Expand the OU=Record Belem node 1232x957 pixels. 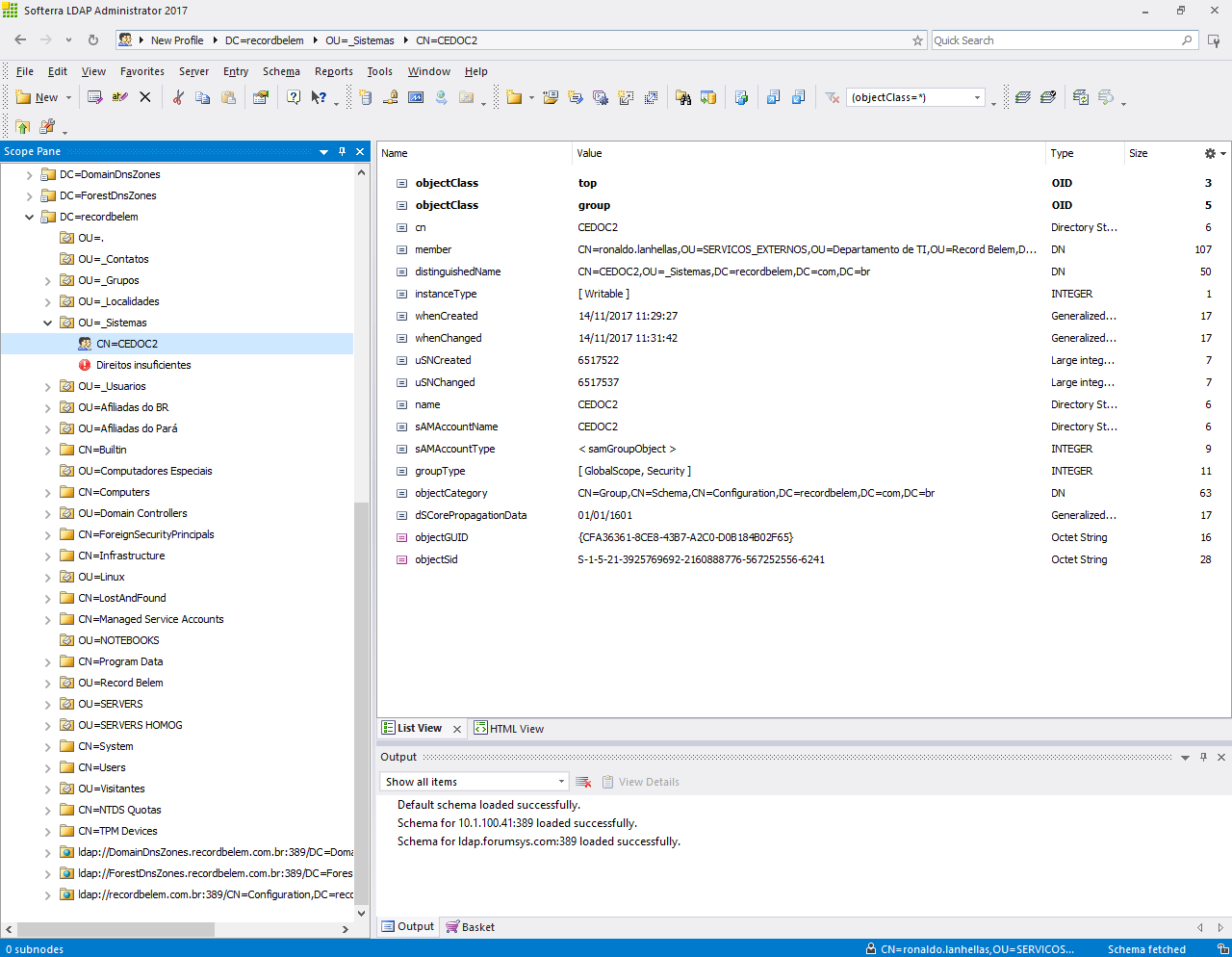[48, 683]
